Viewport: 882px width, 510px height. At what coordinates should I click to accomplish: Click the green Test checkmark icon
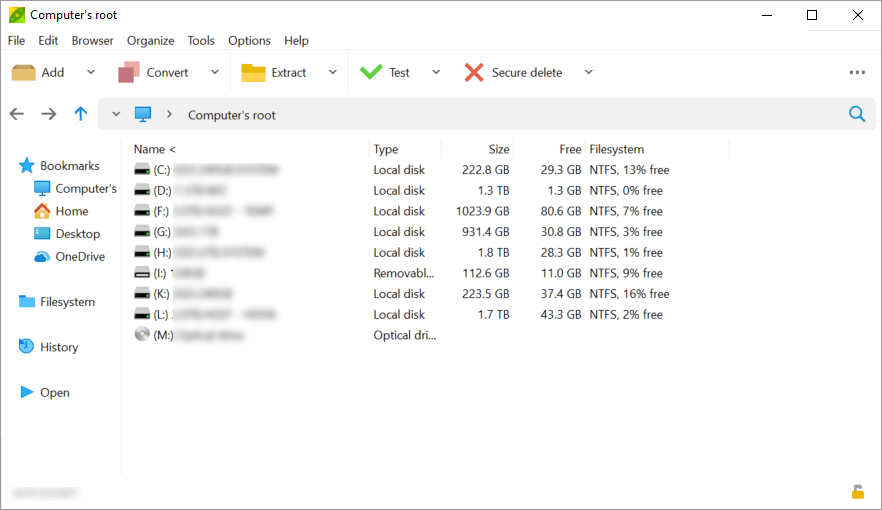coord(371,72)
